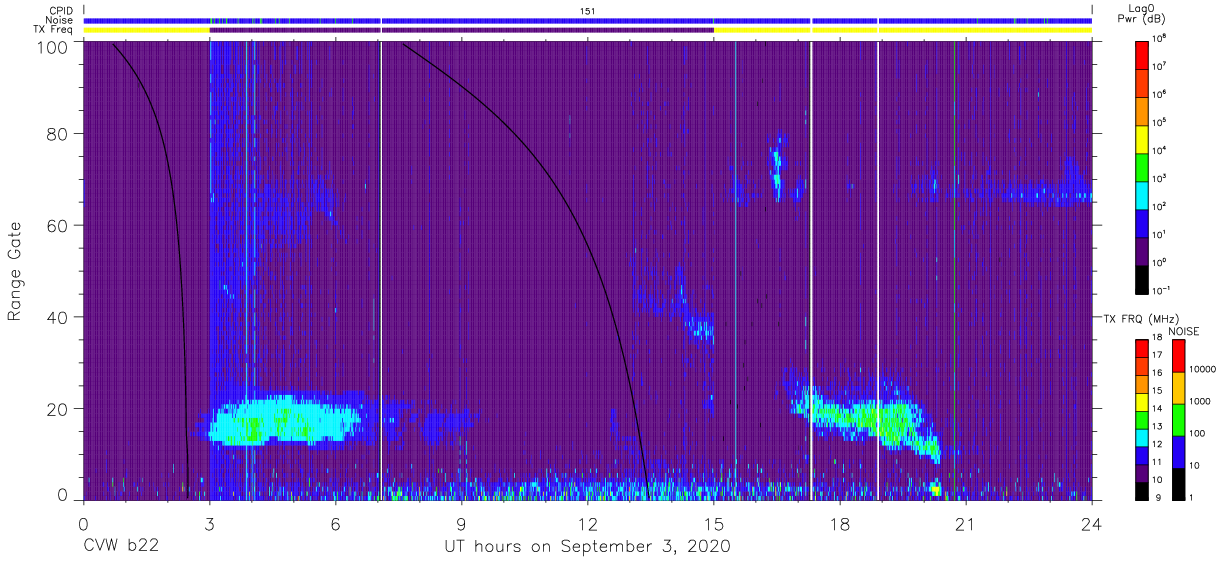Click the white data gap line near 7 UT

click(381, 270)
